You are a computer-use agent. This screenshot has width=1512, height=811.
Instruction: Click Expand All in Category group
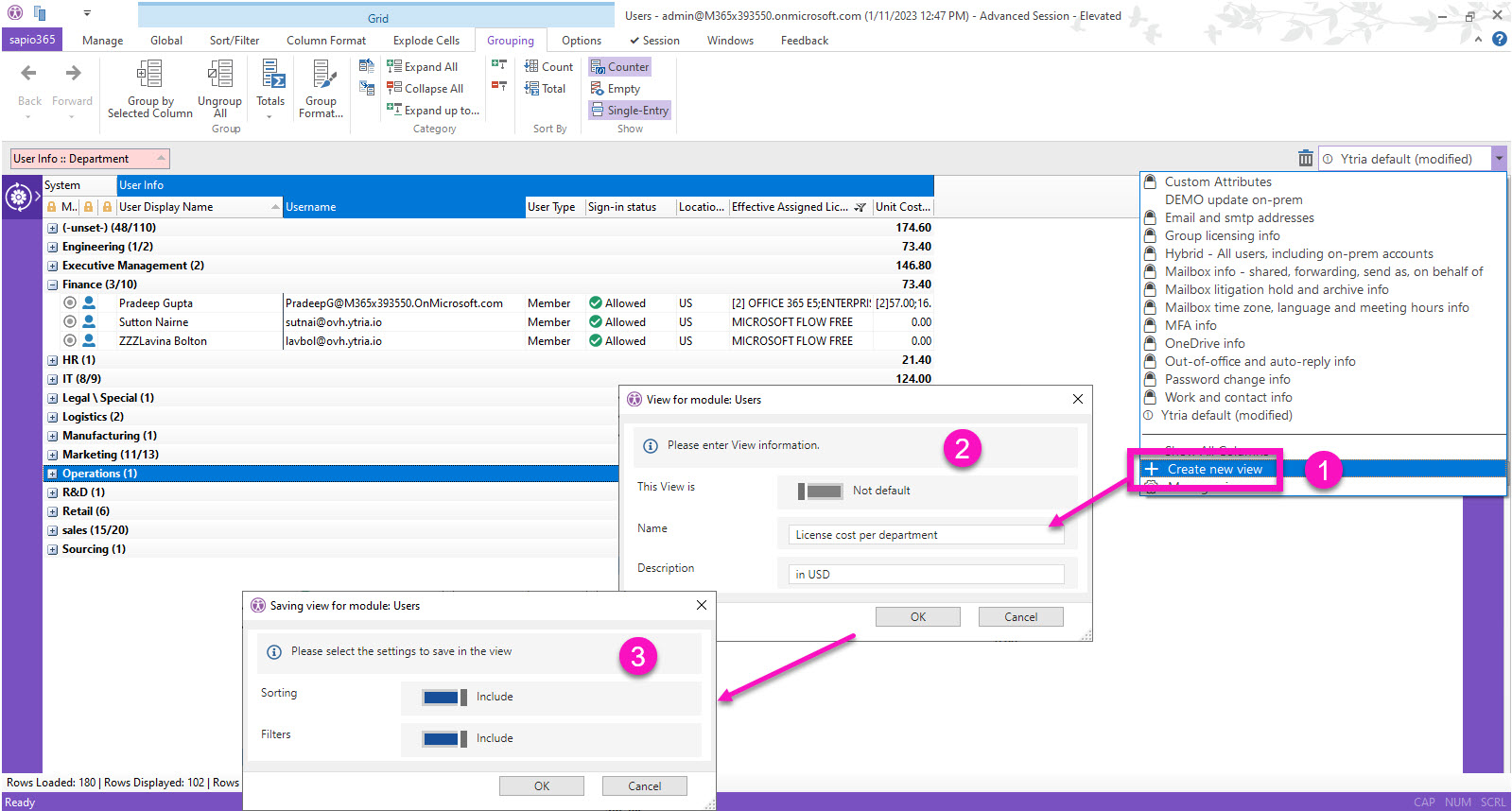(x=422, y=66)
